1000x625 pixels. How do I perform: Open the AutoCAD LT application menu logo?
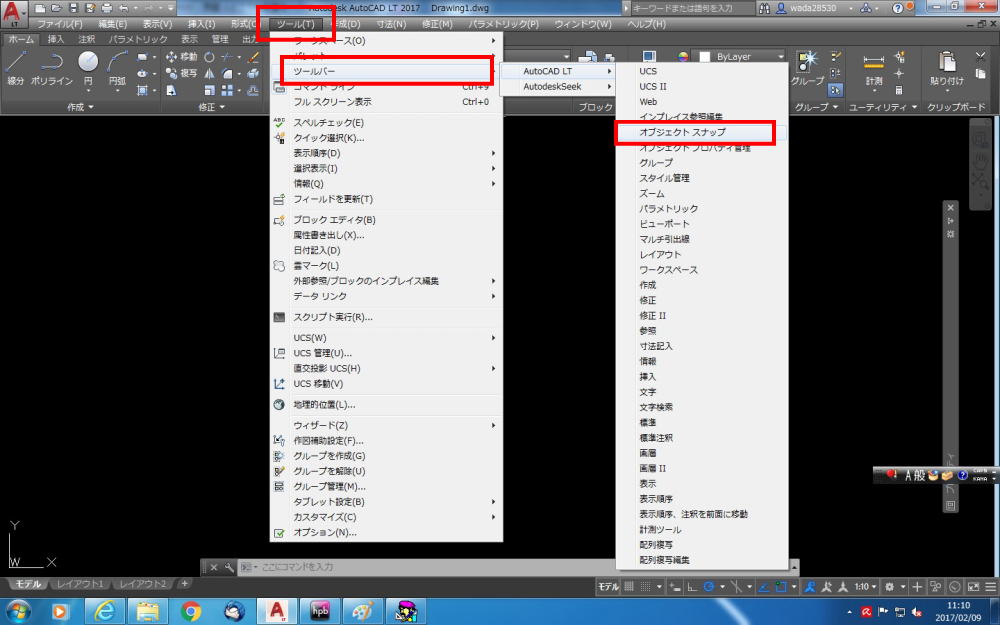(14, 14)
